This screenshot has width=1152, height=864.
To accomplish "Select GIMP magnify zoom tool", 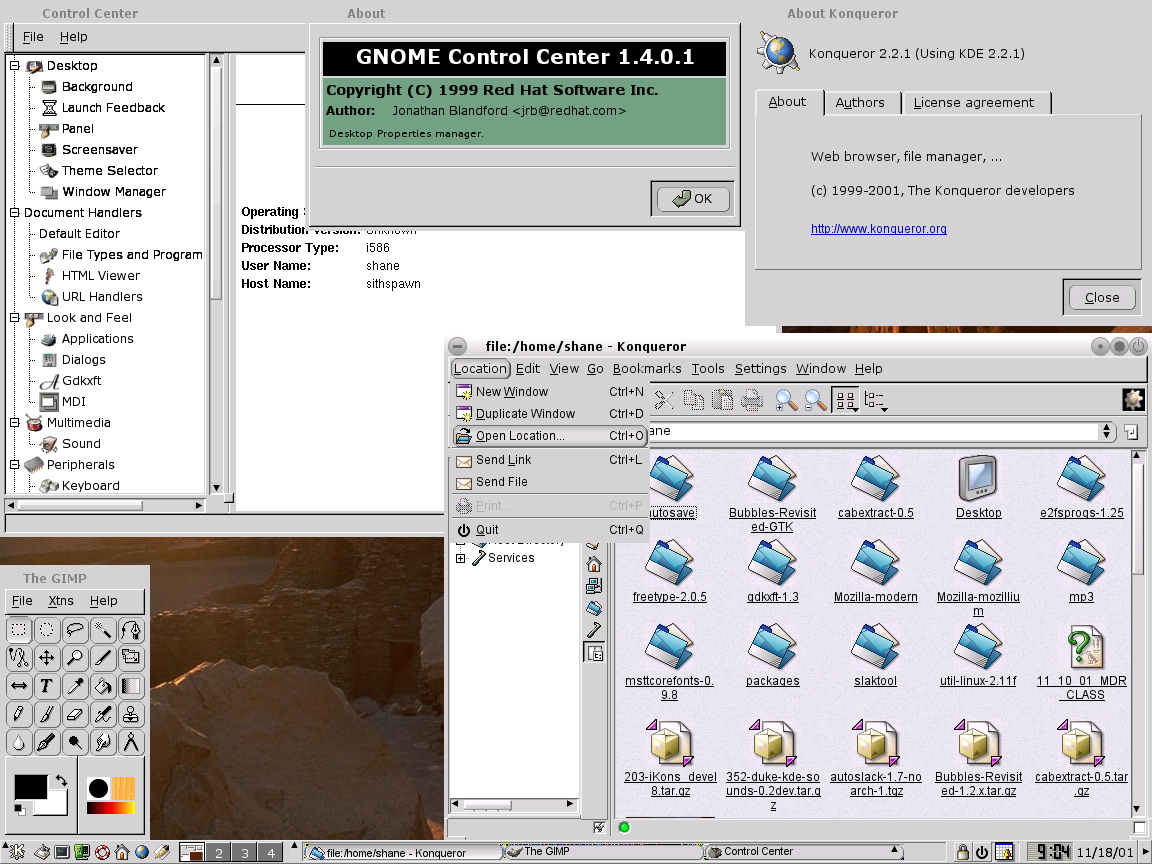I will pyautogui.click(x=74, y=658).
